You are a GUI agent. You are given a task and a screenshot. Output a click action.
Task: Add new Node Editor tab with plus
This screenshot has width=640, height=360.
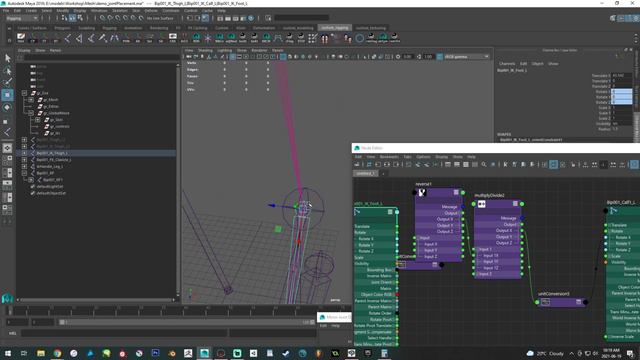coord(383,173)
